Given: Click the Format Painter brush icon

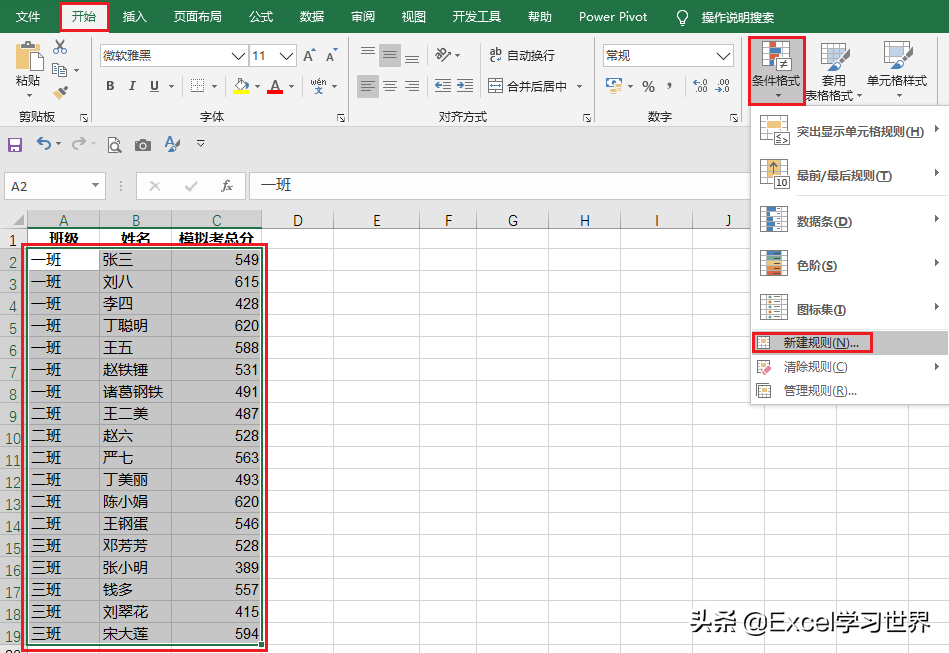Looking at the screenshot, I should coord(60,93).
